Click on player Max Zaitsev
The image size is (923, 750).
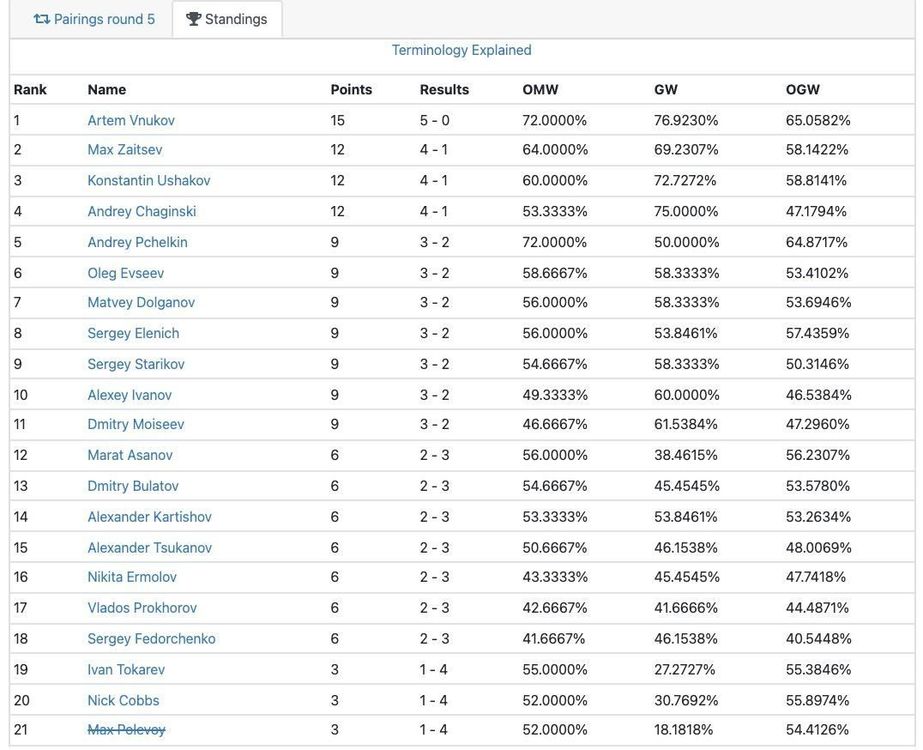(125, 150)
